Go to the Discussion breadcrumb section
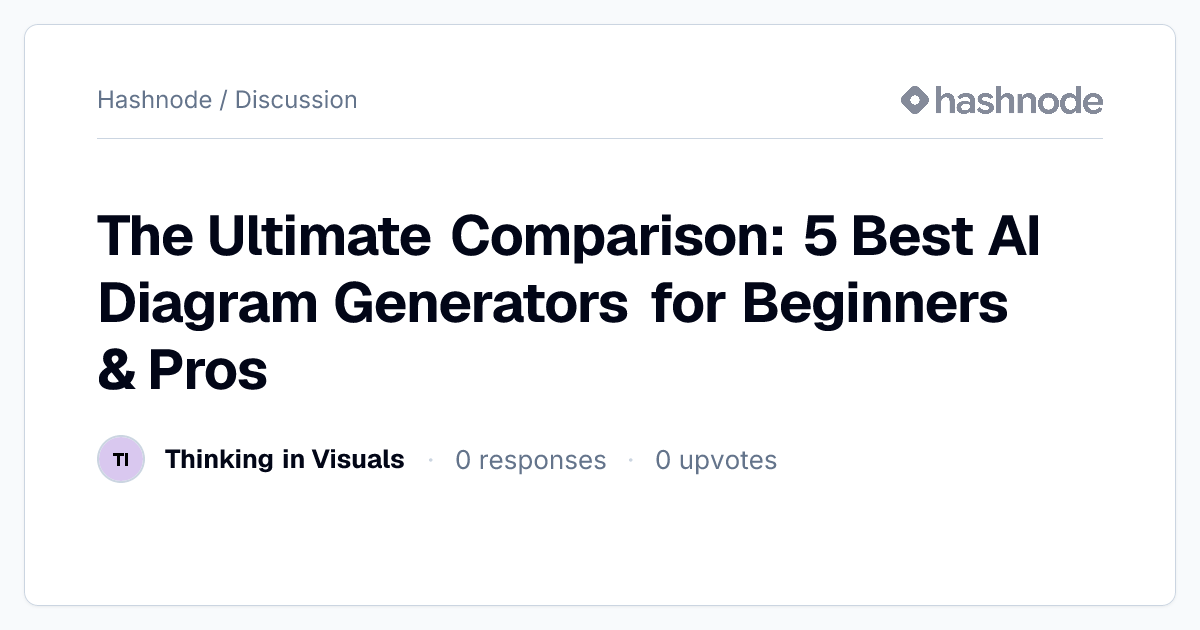Screen dimensions: 1200x630 [296, 100]
